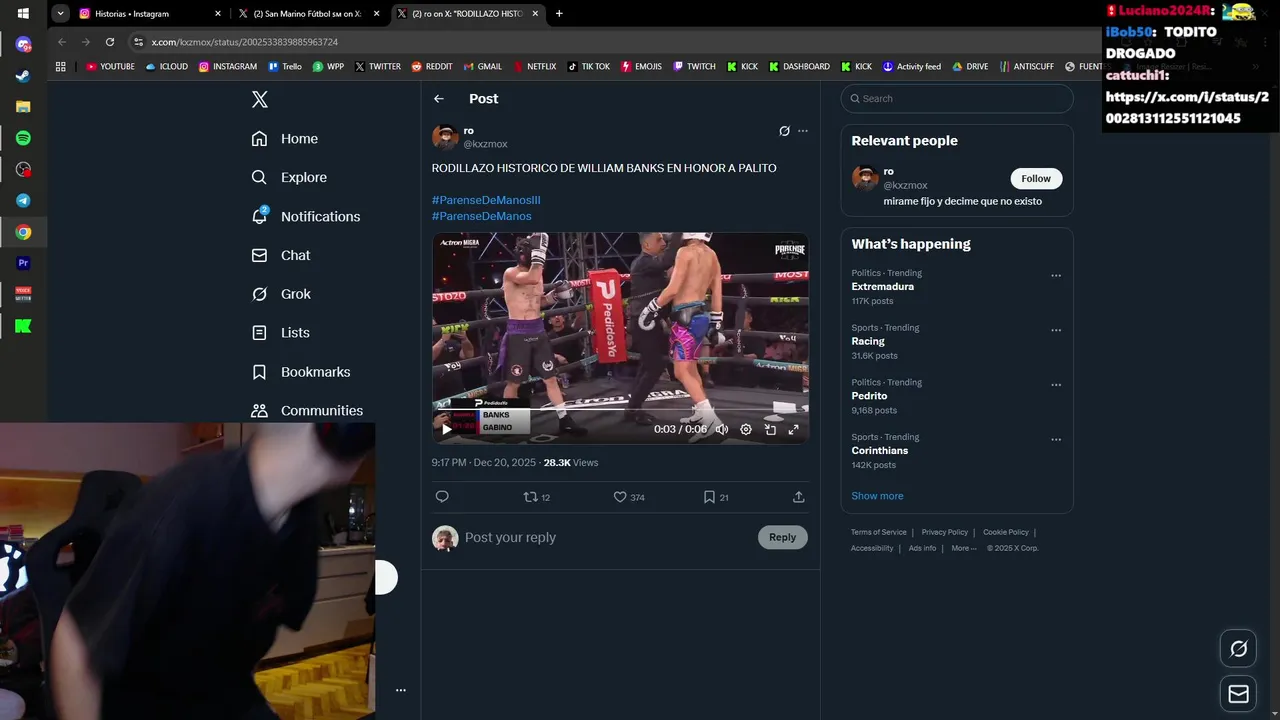The width and height of the screenshot is (1280, 720).
Task: Open more options for Racing trend
Action: click(x=1056, y=330)
